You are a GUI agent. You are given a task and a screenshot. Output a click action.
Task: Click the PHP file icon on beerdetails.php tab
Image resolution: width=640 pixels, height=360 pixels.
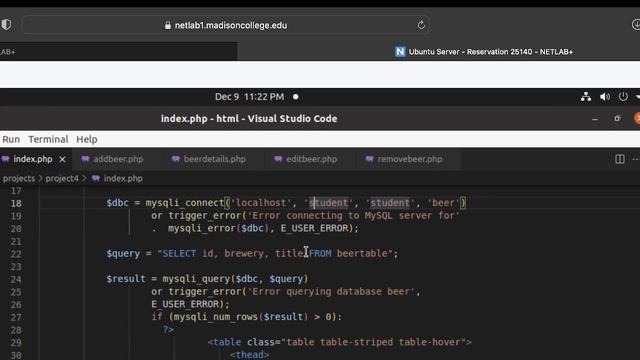coord(176,159)
